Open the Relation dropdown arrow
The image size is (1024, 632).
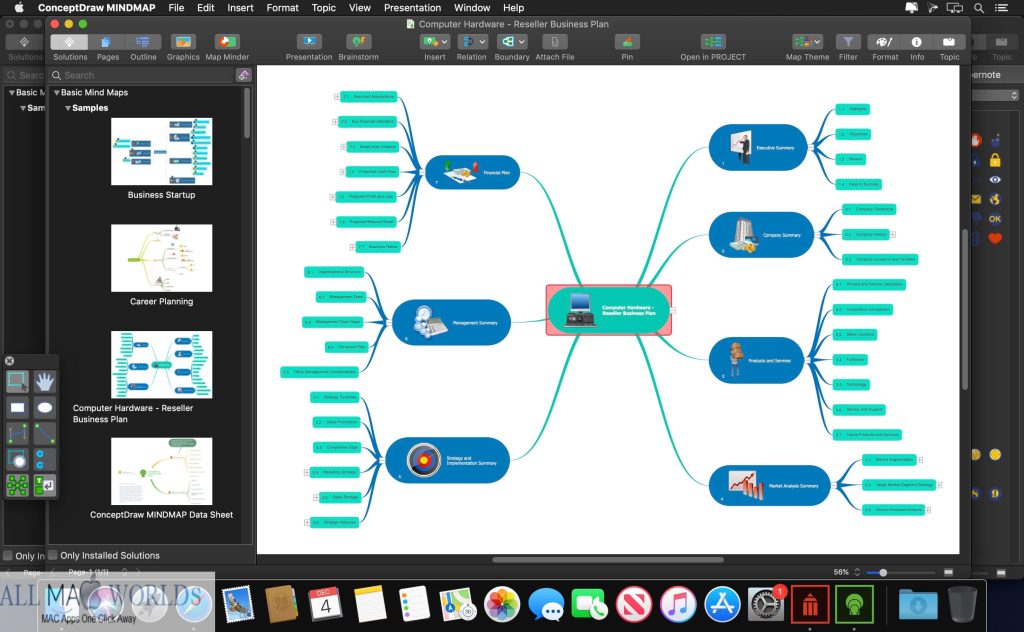pos(482,42)
